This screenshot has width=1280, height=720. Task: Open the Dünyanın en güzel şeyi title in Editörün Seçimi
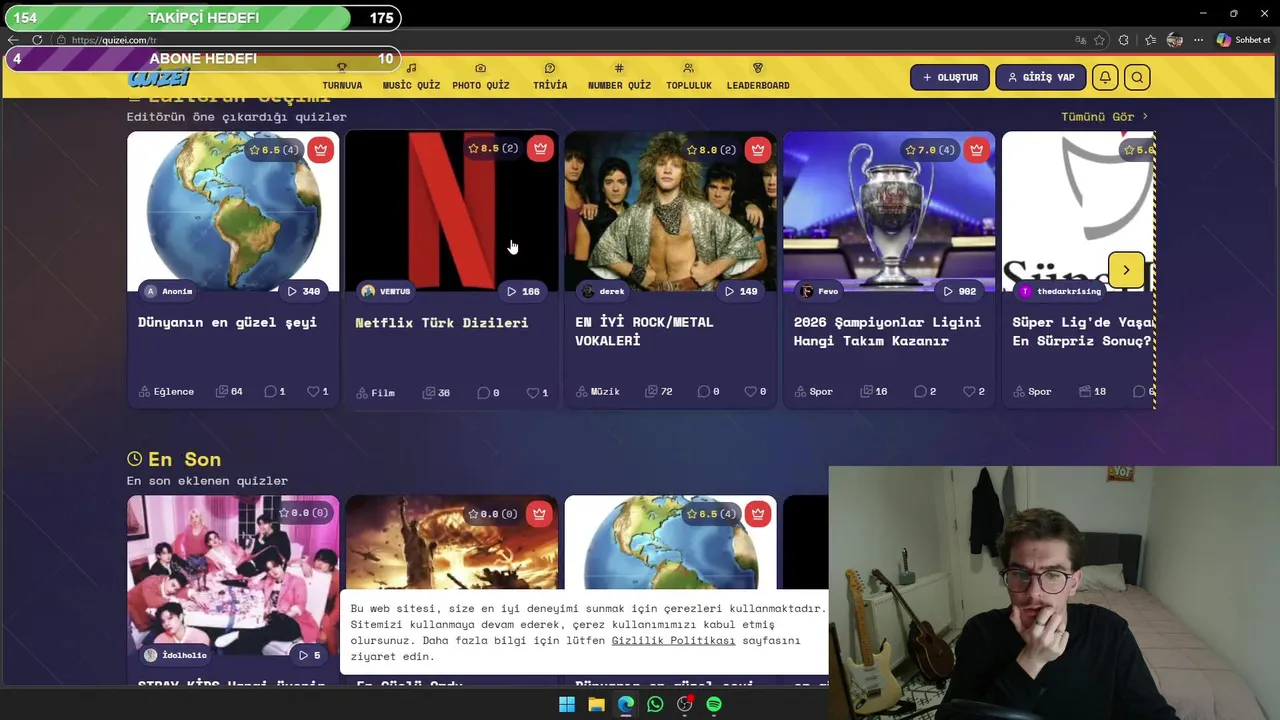(x=227, y=322)
